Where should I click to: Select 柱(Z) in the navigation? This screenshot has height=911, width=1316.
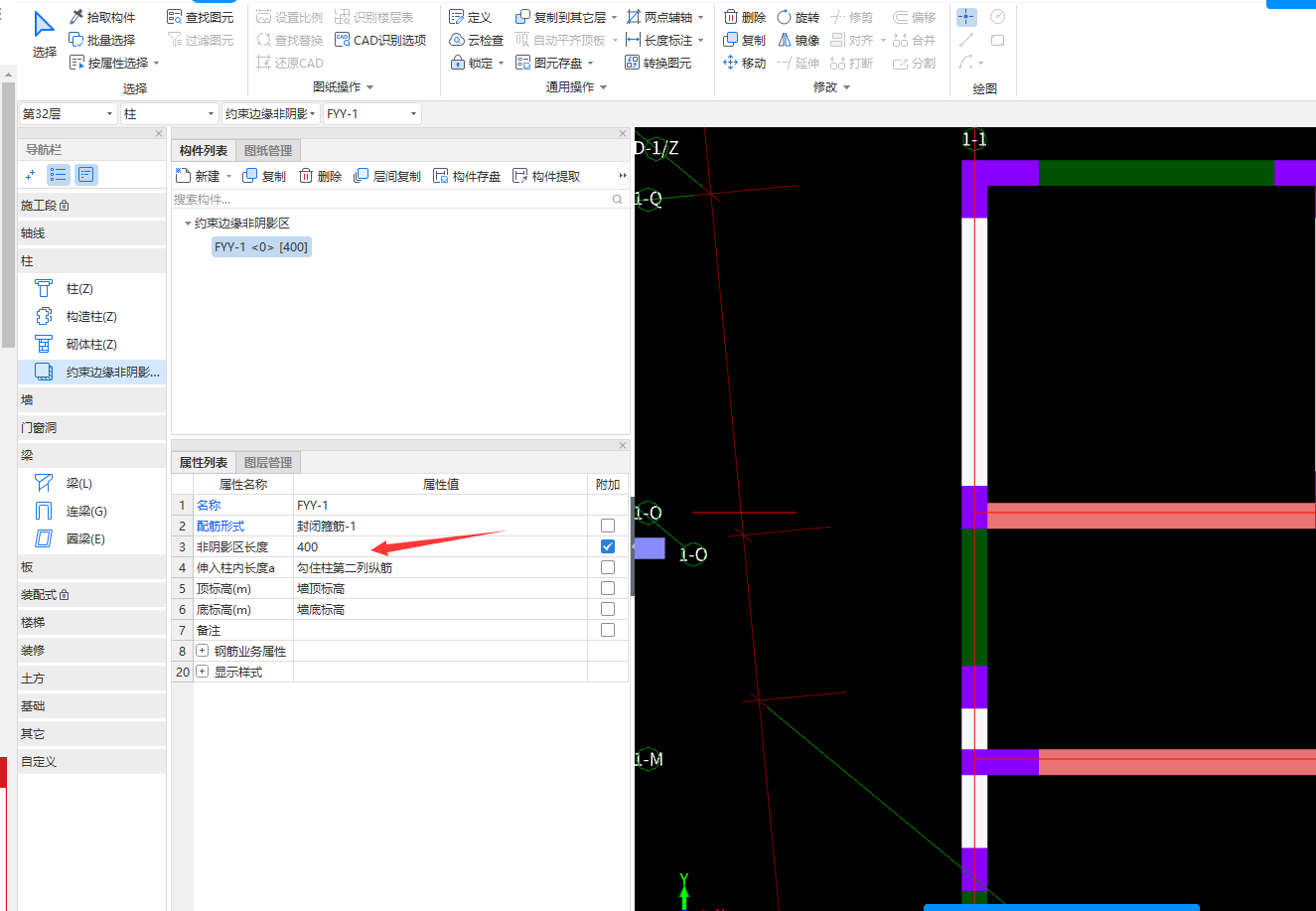coord(91,289)
